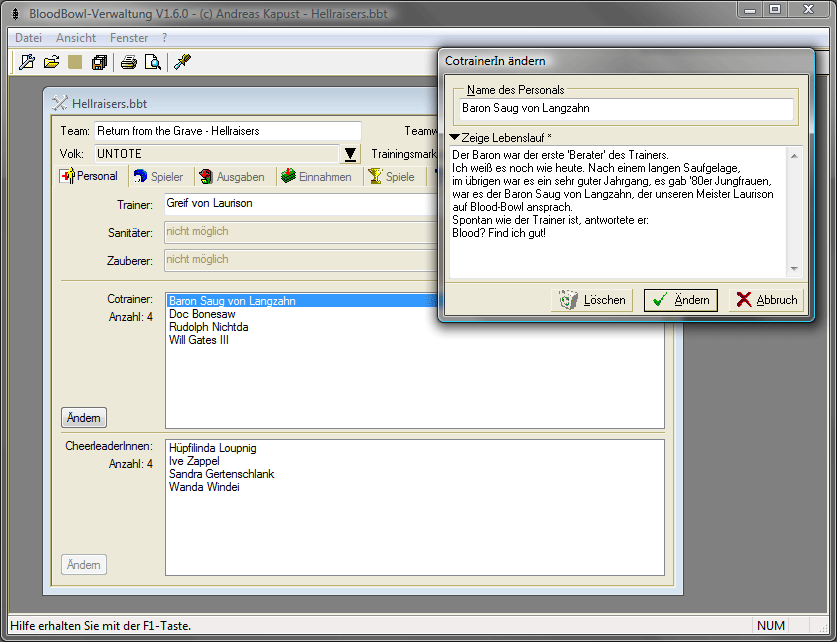The image size is (837, 642).
Task: Collapse the Zeige Lebenslauf section
Action: click(x=454, y=137)
